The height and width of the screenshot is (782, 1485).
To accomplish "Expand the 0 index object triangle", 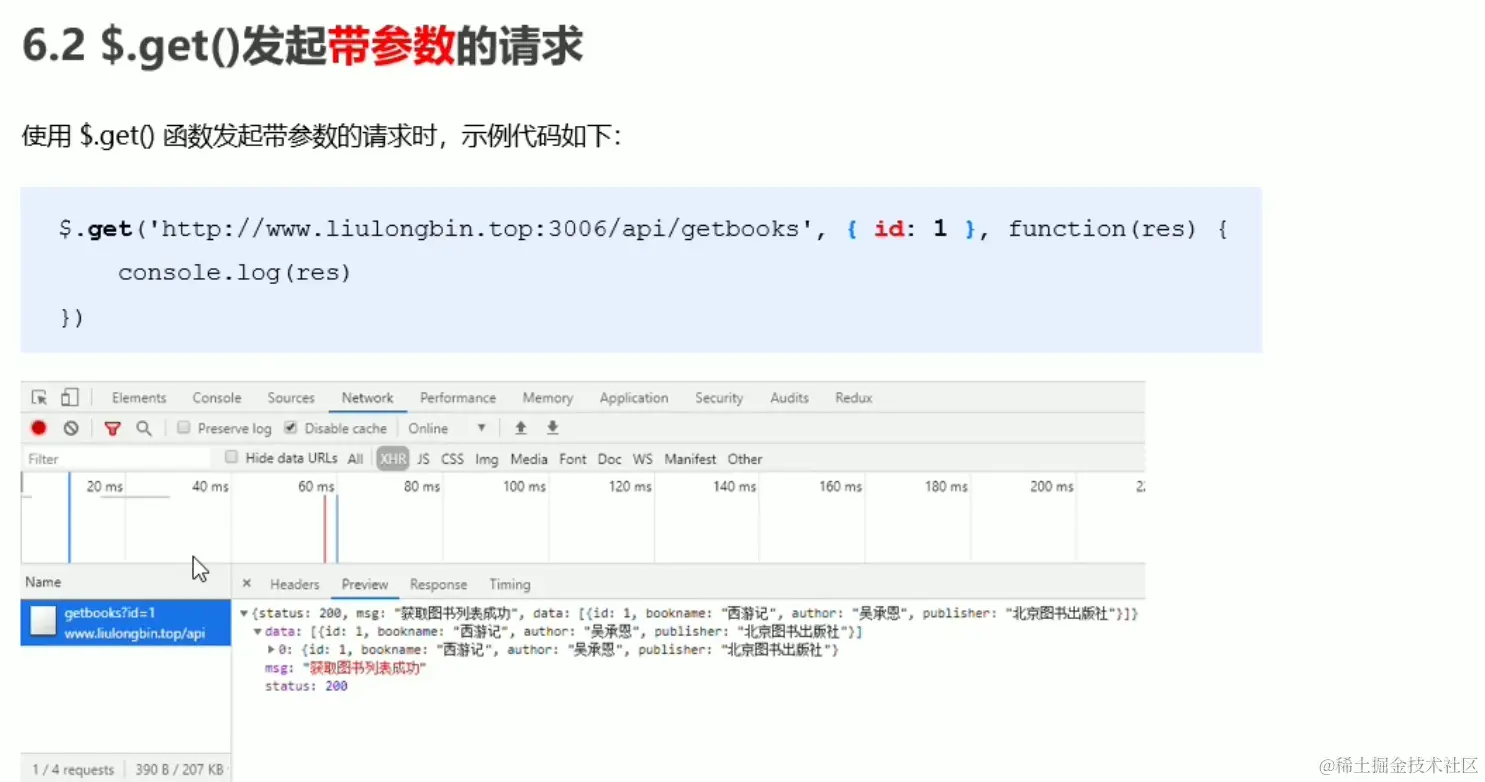I will (x=272, y=650).
